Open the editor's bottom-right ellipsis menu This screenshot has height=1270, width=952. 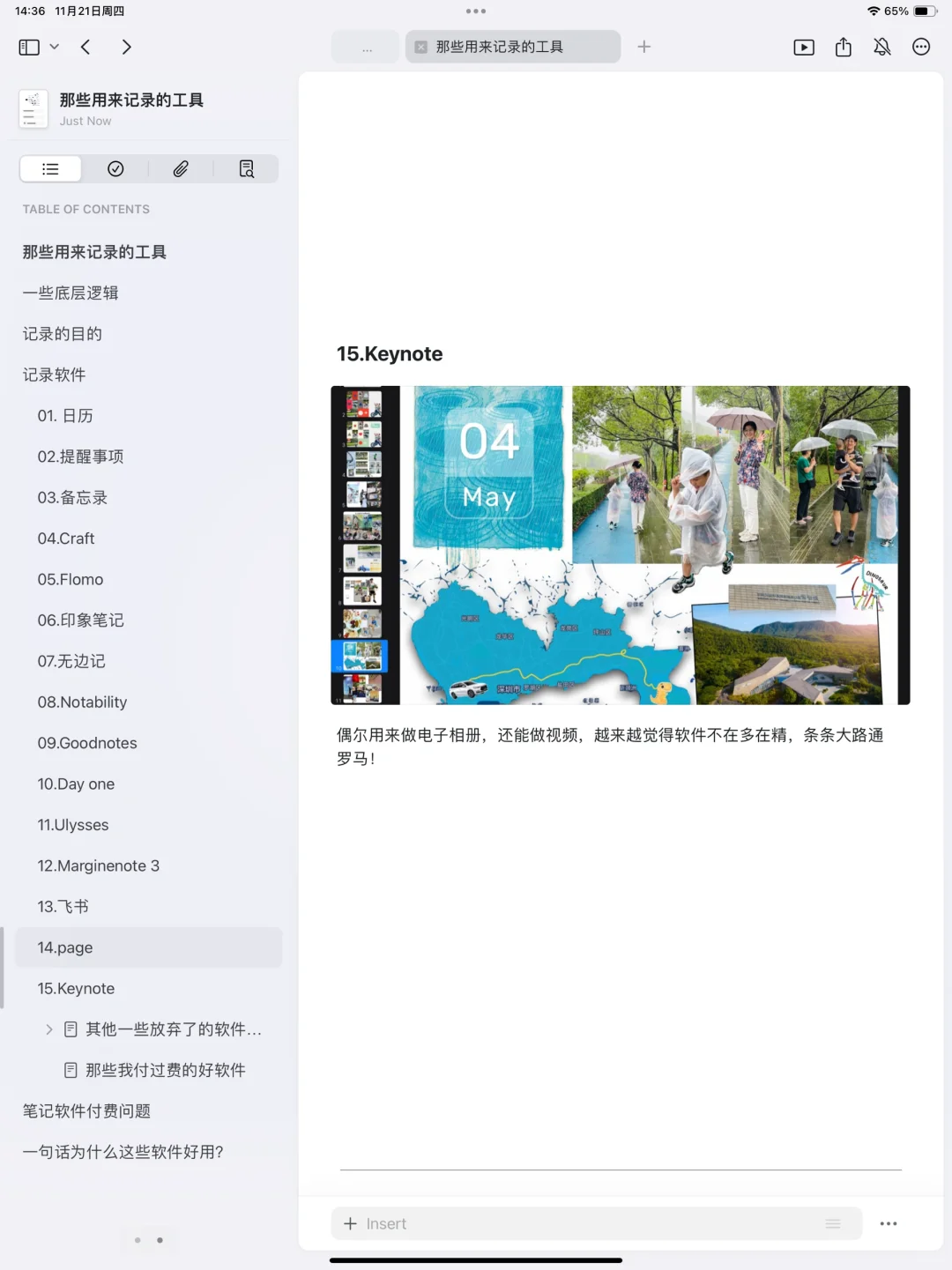[x=888, y=1223]
